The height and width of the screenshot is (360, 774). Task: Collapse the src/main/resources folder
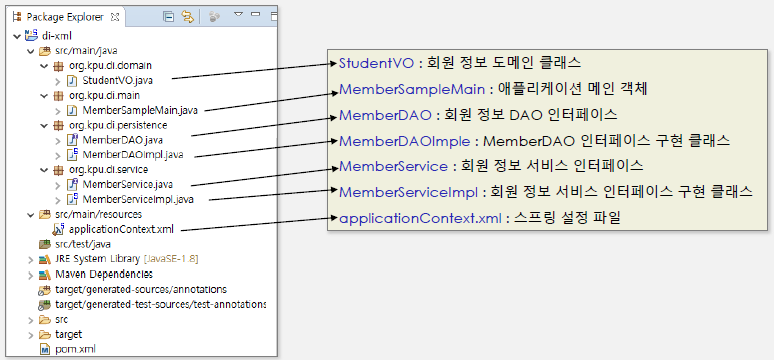point(32,215)
